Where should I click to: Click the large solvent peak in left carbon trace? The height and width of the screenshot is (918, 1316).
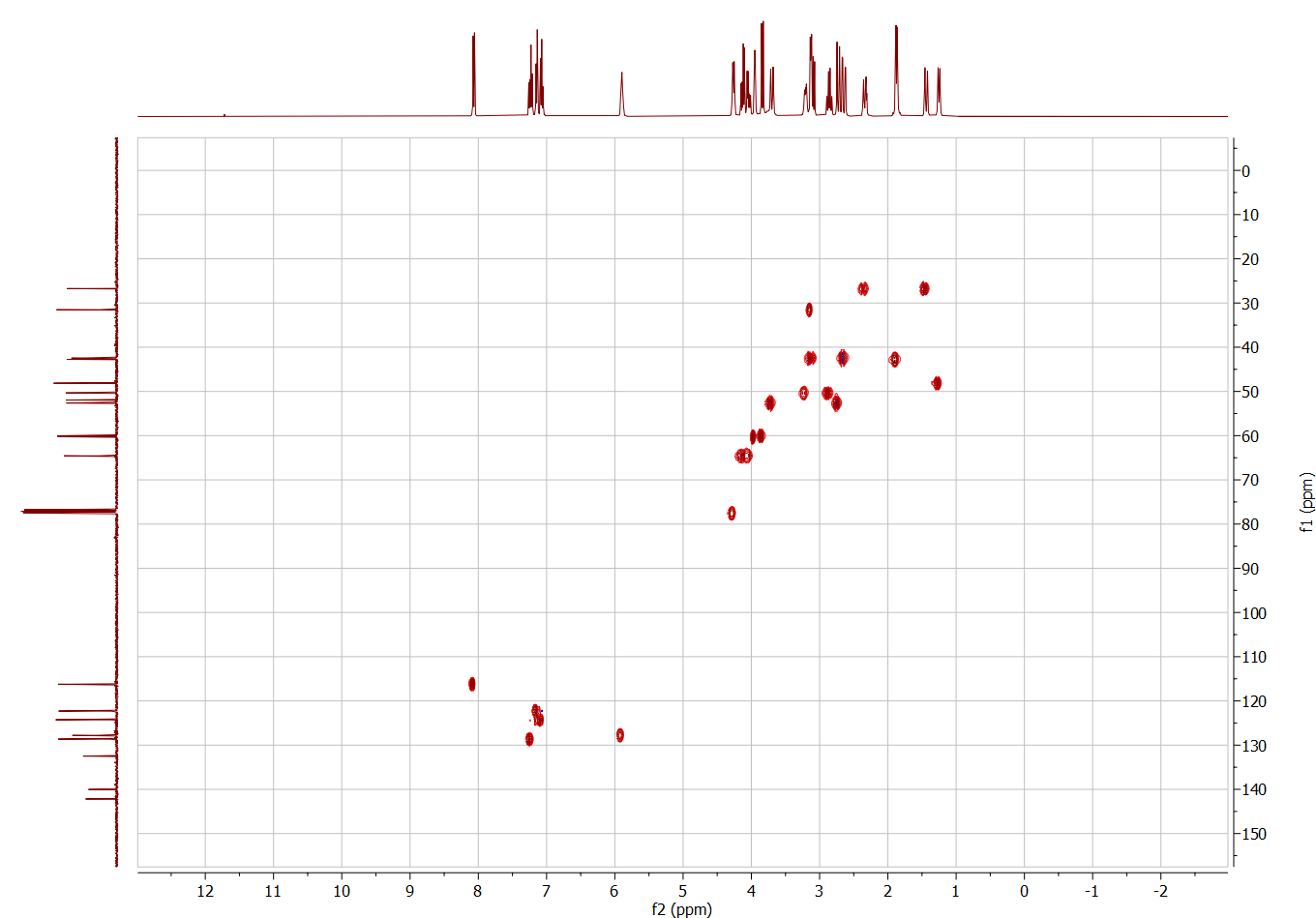68,510
